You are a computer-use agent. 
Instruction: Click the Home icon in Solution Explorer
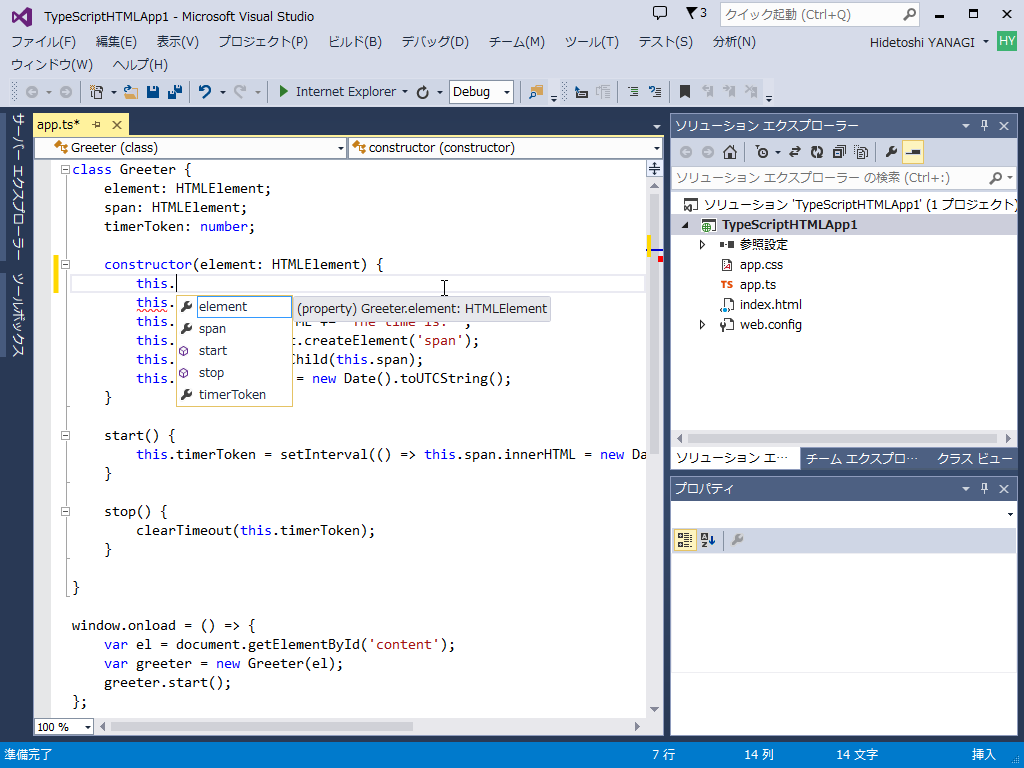tap(730, 152)
